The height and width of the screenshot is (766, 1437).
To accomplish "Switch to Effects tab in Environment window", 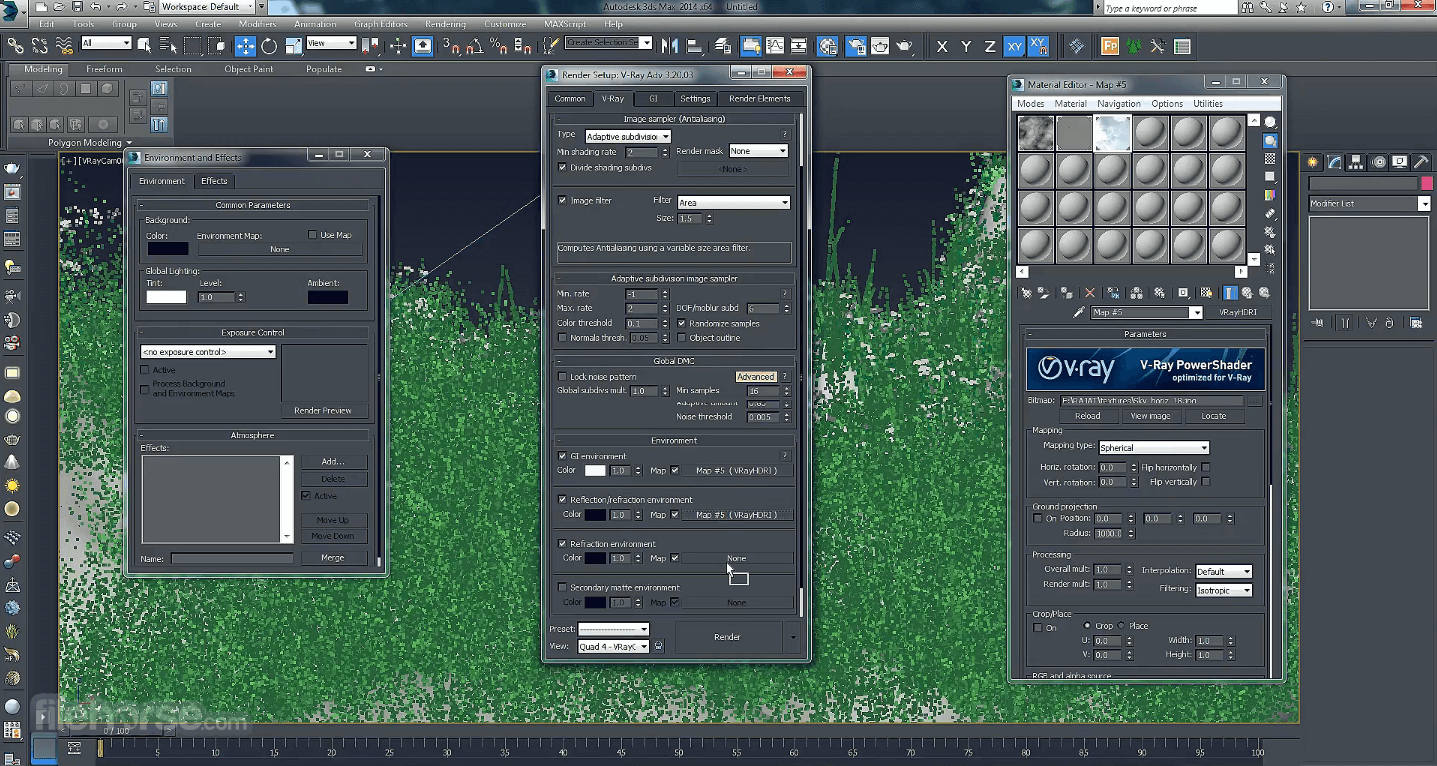I will (x=214, y=181).
